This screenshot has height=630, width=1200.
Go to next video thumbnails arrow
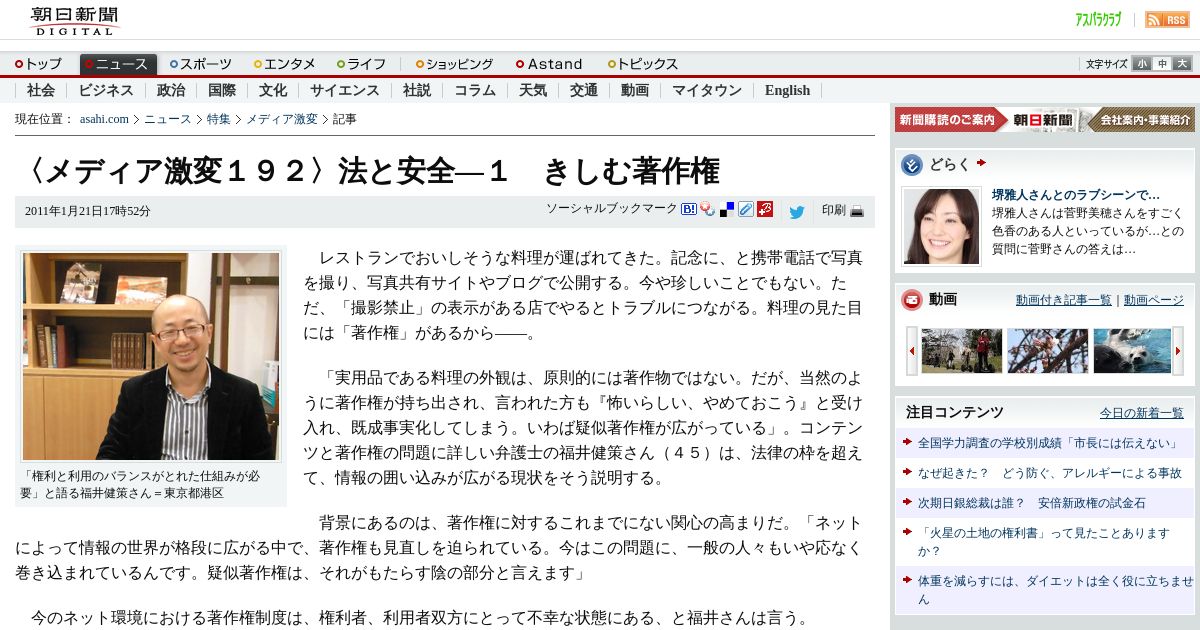tap(1178, 351)
